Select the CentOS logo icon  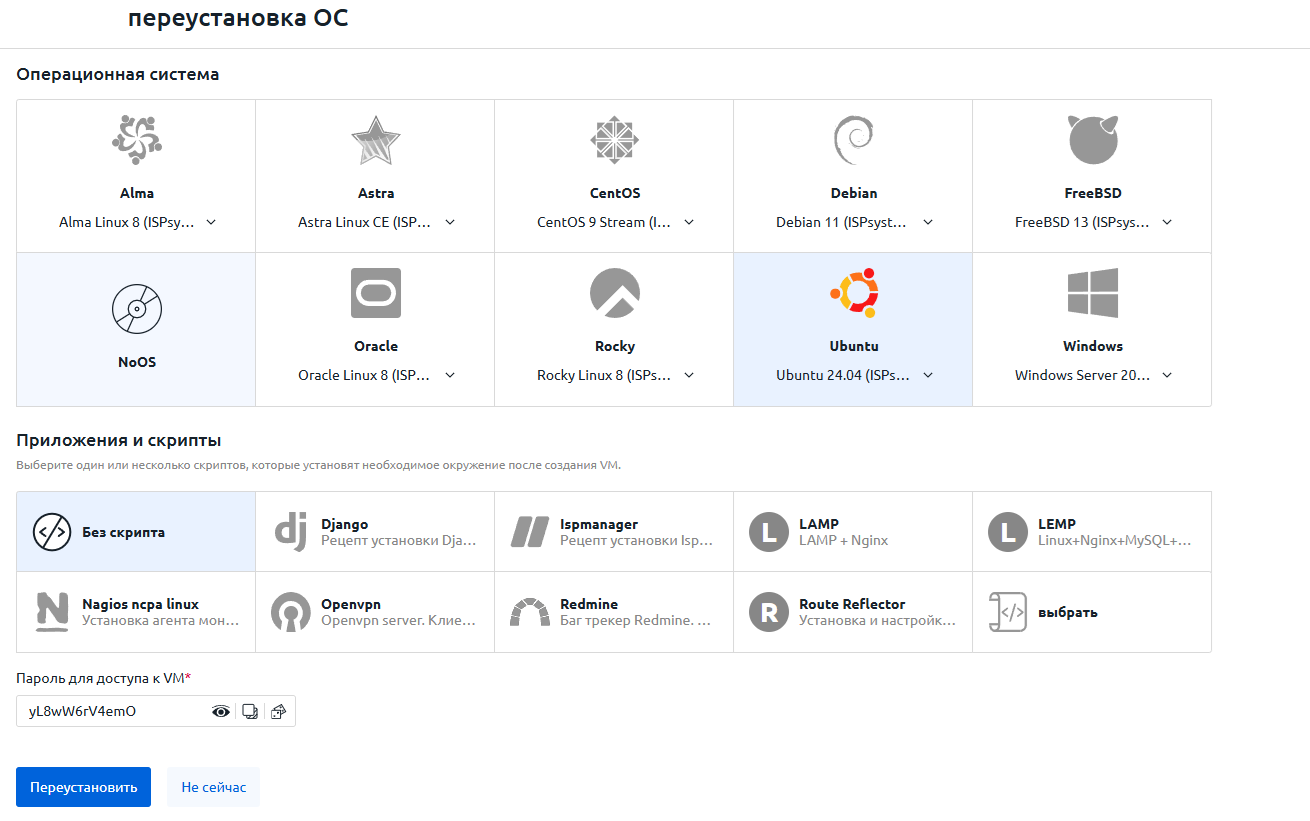[x=614, y=140]
